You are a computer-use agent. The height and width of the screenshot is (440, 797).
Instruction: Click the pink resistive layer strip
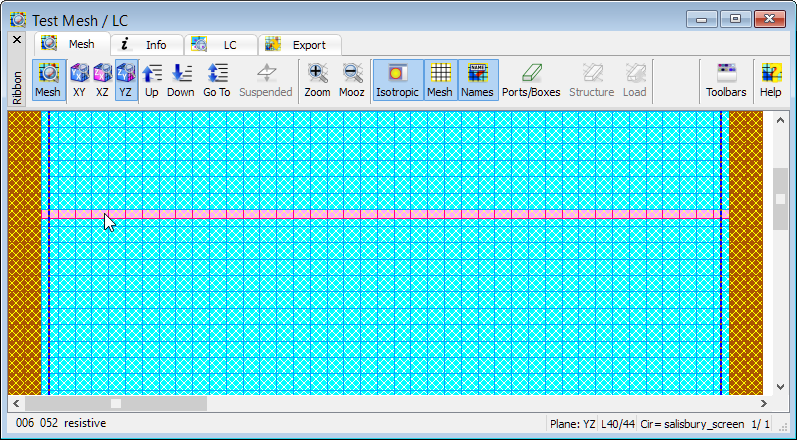[400, 214]
